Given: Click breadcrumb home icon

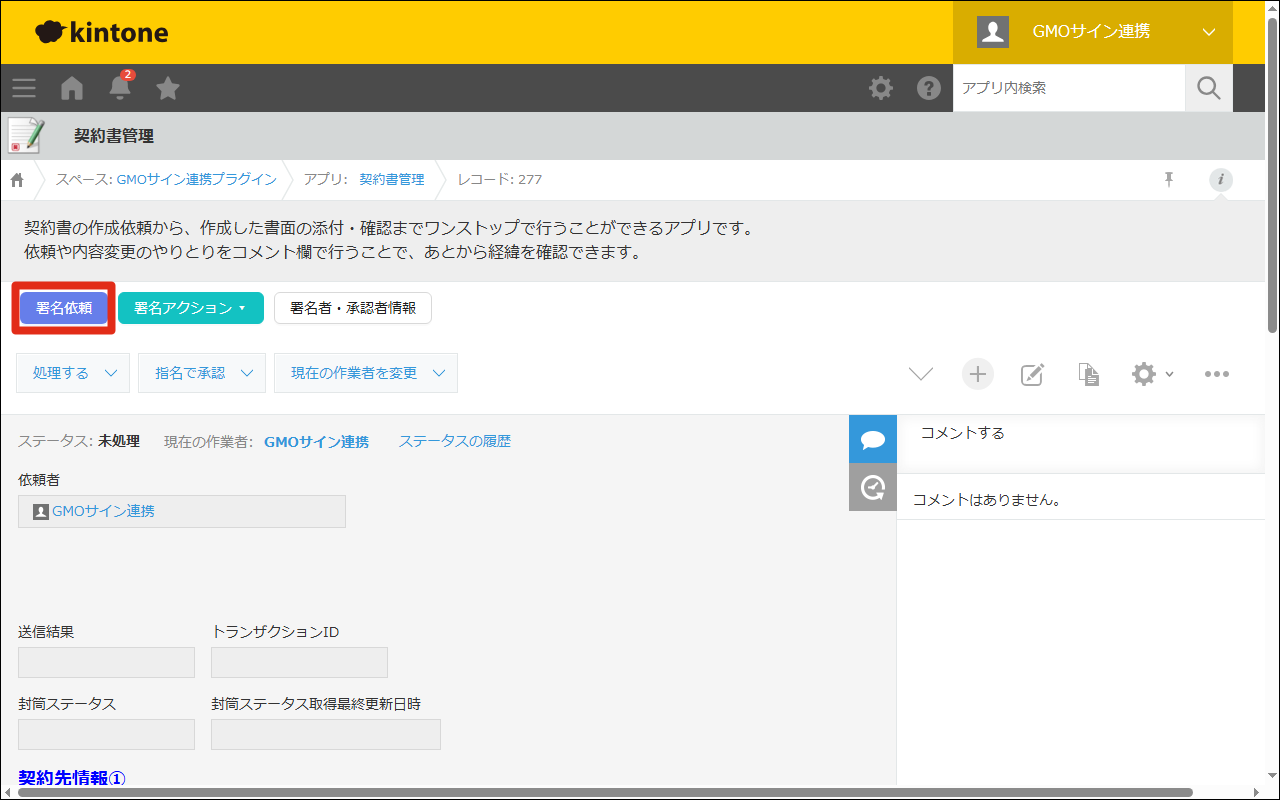Looking at the screenshot, I should pyautogui.click(x=17, y=180).
